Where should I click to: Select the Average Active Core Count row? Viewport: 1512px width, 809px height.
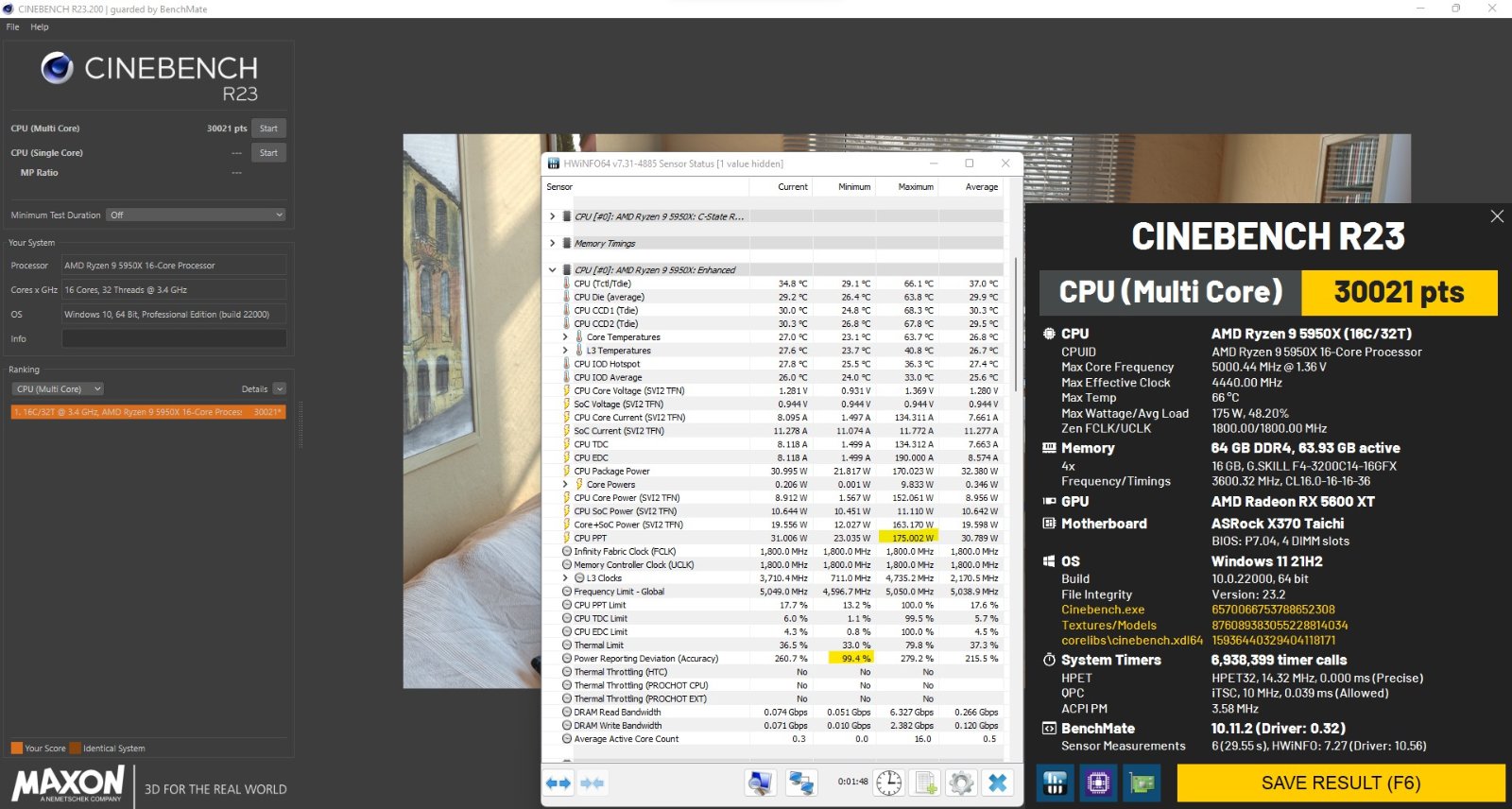click(x=775, y=739)
